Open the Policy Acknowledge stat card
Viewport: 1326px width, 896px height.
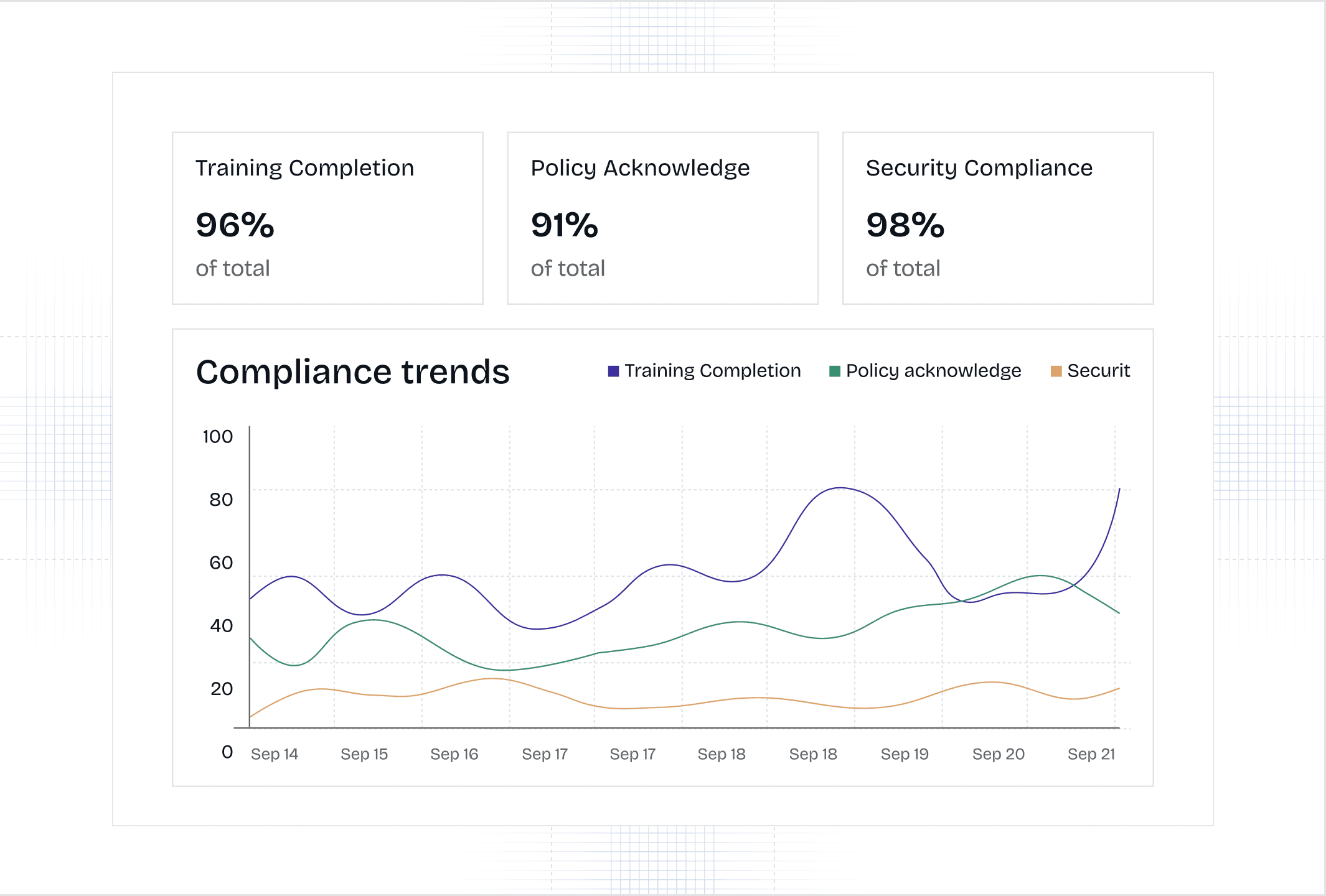pos(662,218)
